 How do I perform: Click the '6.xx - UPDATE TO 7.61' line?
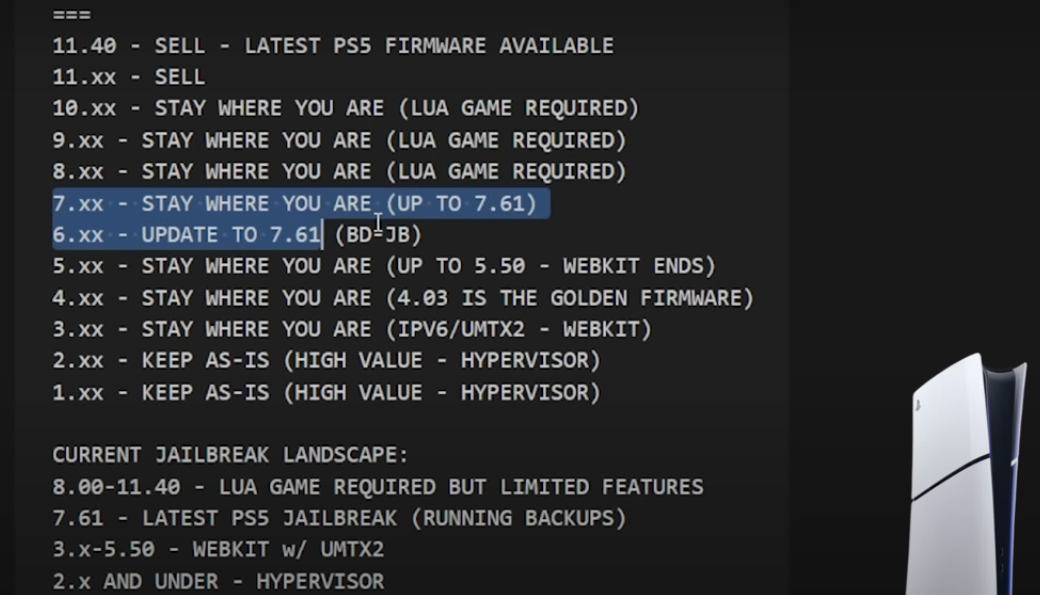click(x=237, y=235)
